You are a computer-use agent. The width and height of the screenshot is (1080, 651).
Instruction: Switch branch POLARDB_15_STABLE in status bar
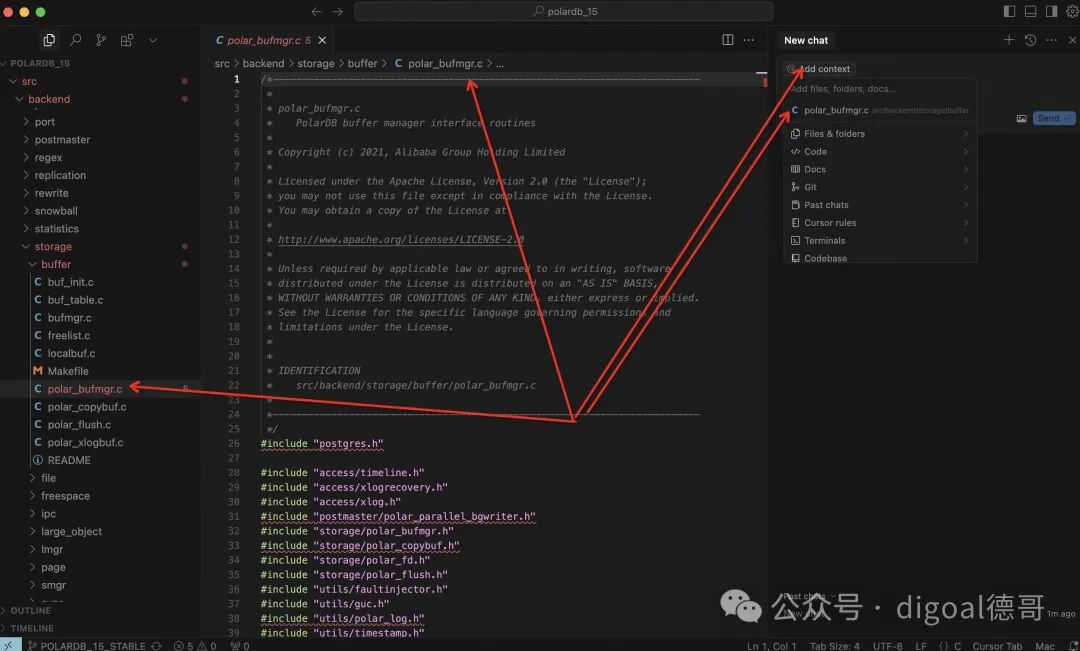[86, 645]
